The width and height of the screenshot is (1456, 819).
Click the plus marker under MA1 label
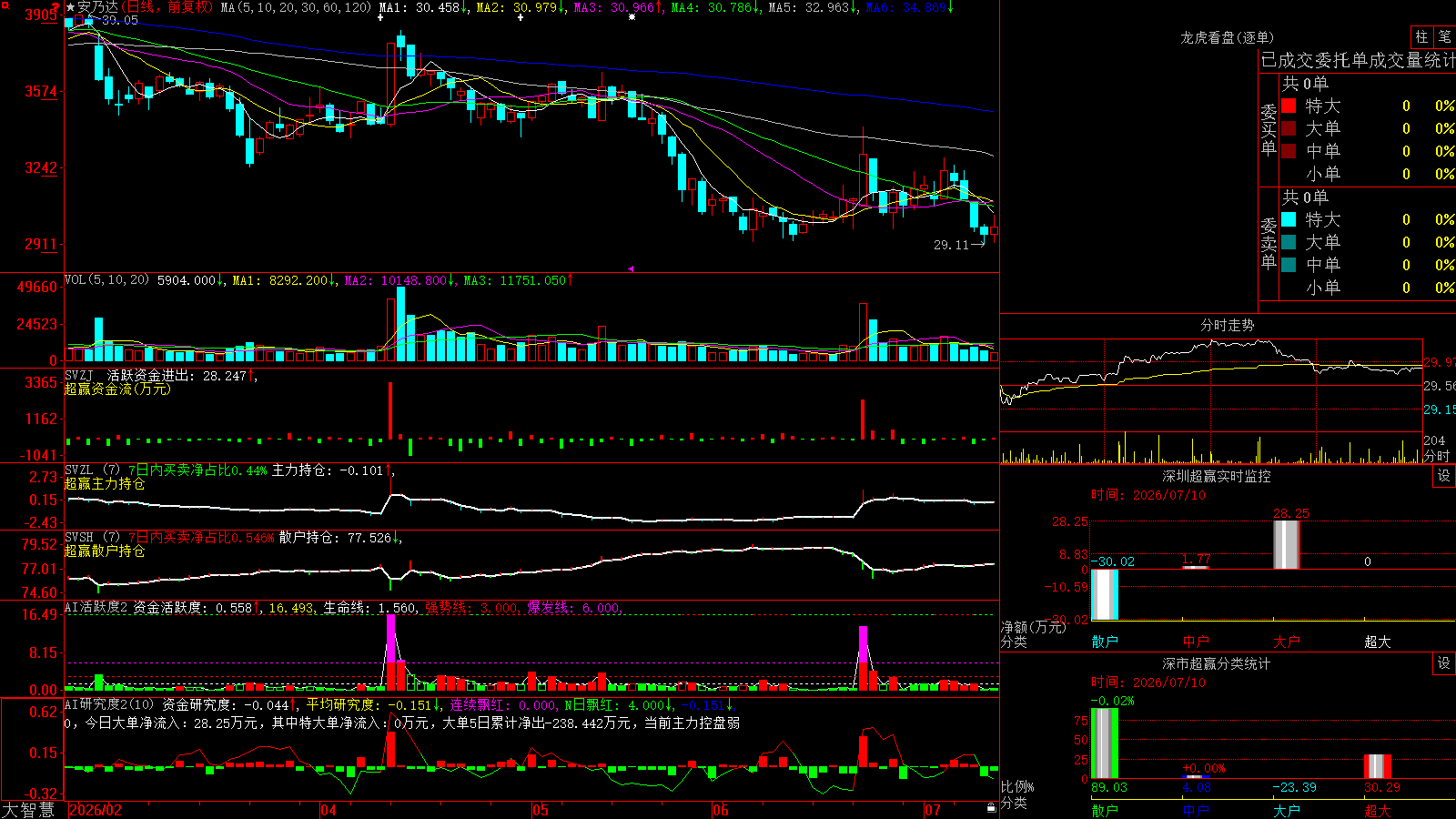pyautogui.click(x=380, y=17)
